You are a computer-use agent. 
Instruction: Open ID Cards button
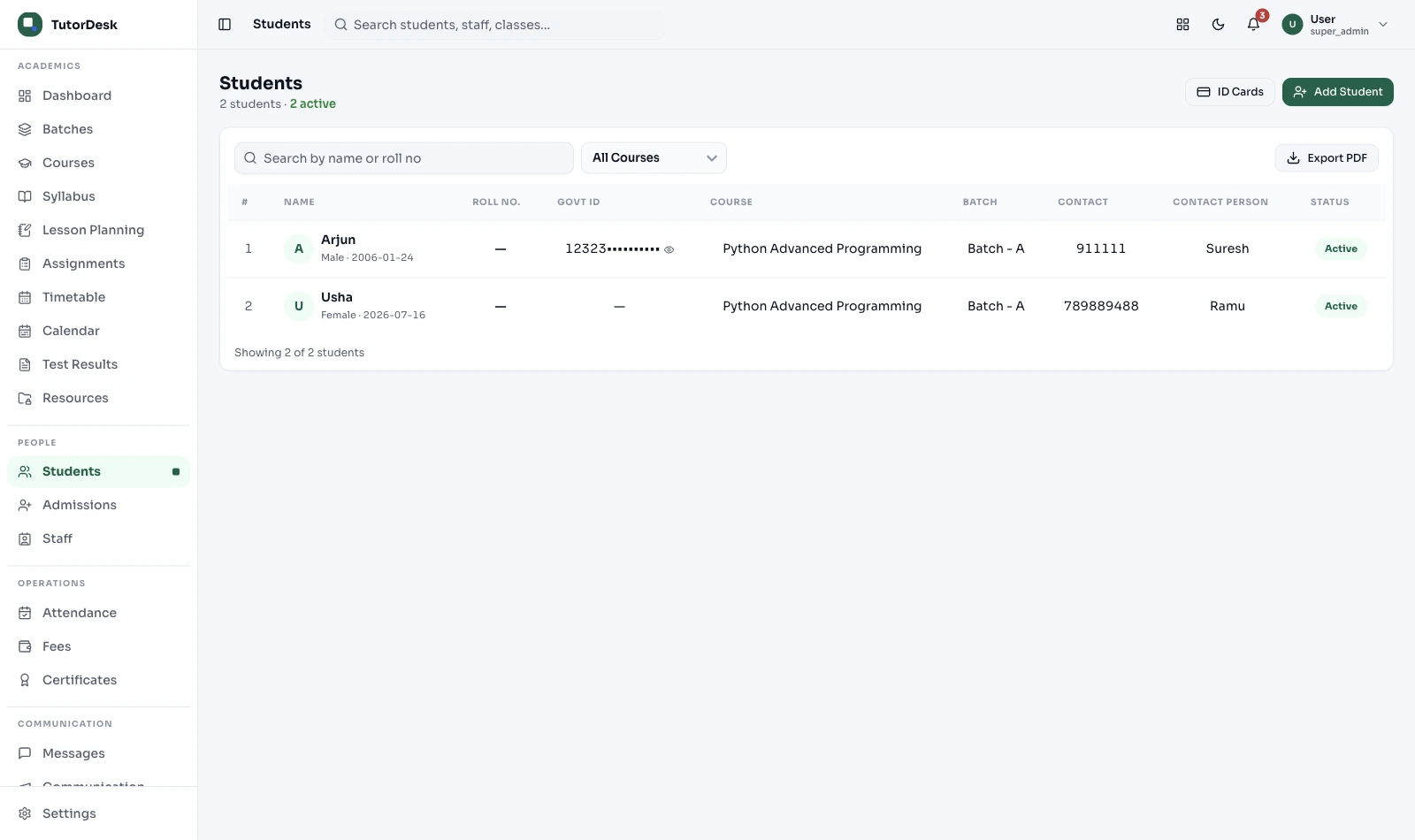(1229, 92)
